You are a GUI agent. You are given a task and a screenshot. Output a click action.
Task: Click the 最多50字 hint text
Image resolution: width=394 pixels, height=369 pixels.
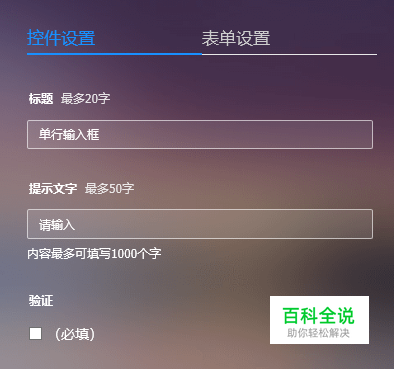[x=109, y=189]
